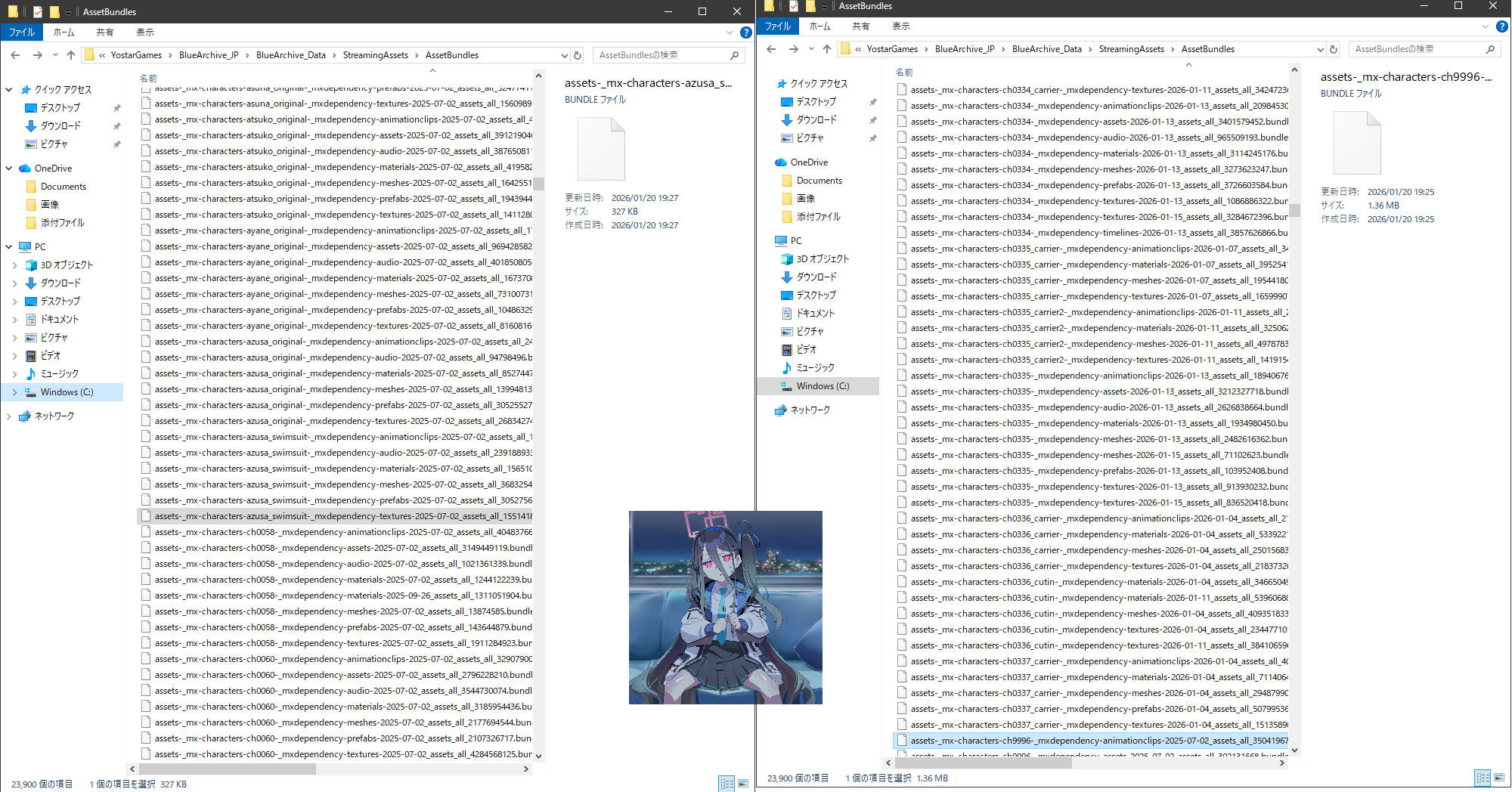This screenshot has height=792, width=1512.
Task: Click the anime character image thumbnail
Action: coord(725,607)
